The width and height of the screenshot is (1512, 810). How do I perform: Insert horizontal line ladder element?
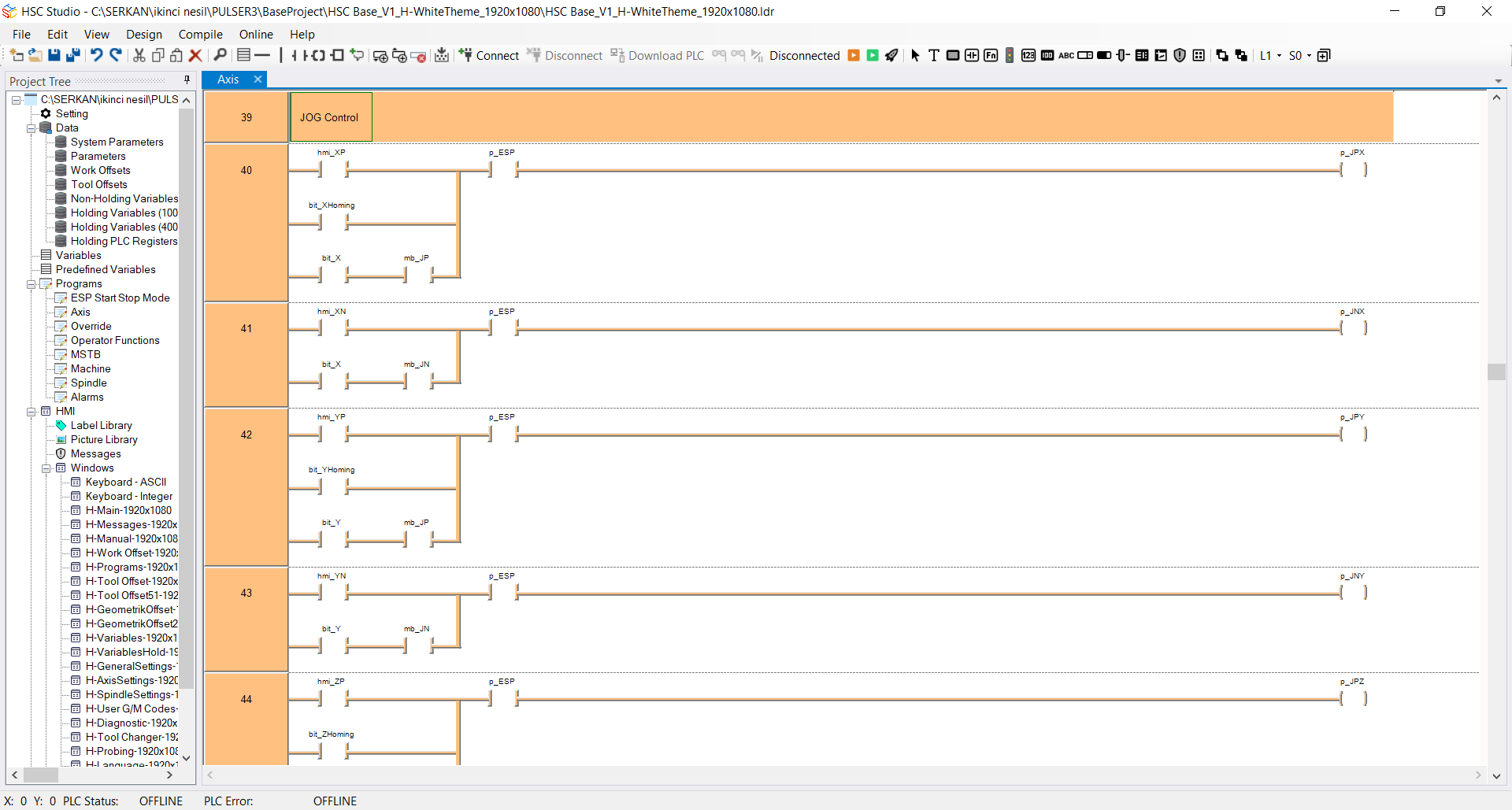pyautogui.click(x=262, y=55)
